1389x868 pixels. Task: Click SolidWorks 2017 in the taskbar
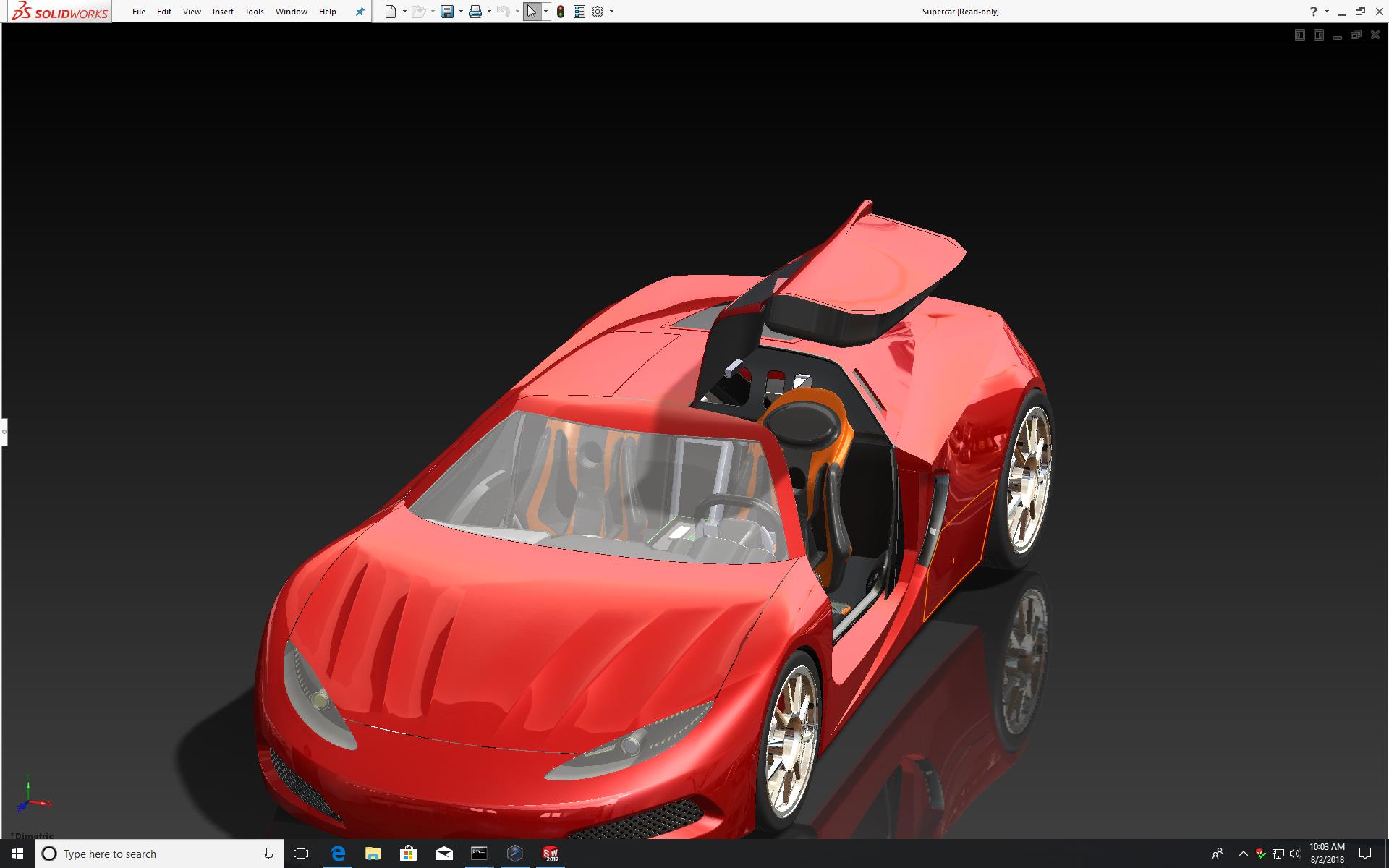pos(551,854)
